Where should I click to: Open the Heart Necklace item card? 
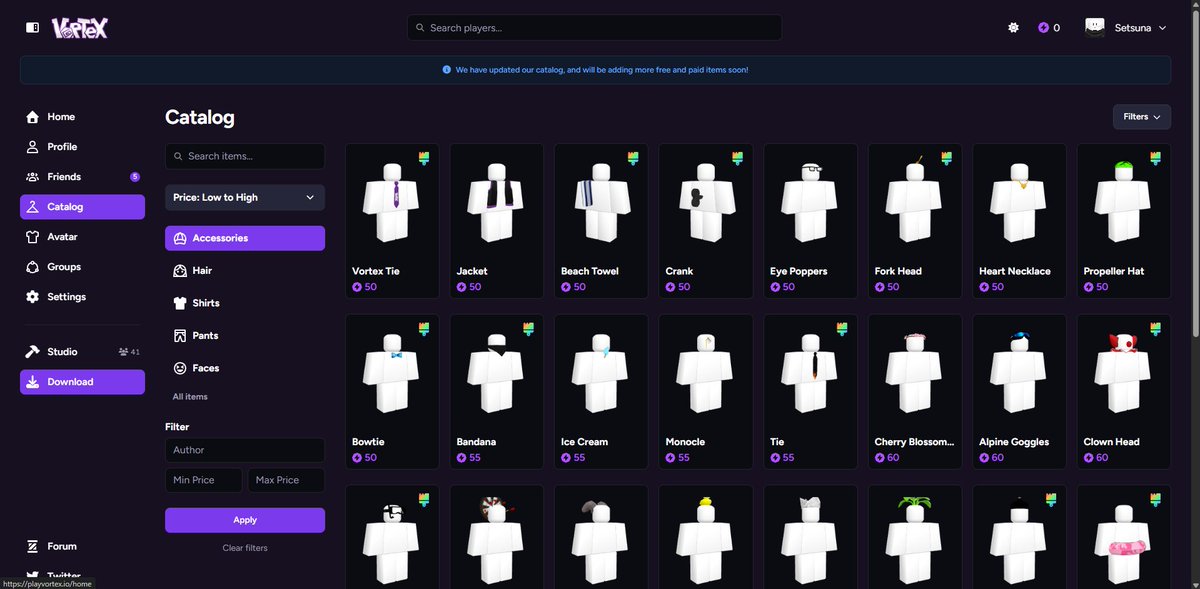[1019, 221]
